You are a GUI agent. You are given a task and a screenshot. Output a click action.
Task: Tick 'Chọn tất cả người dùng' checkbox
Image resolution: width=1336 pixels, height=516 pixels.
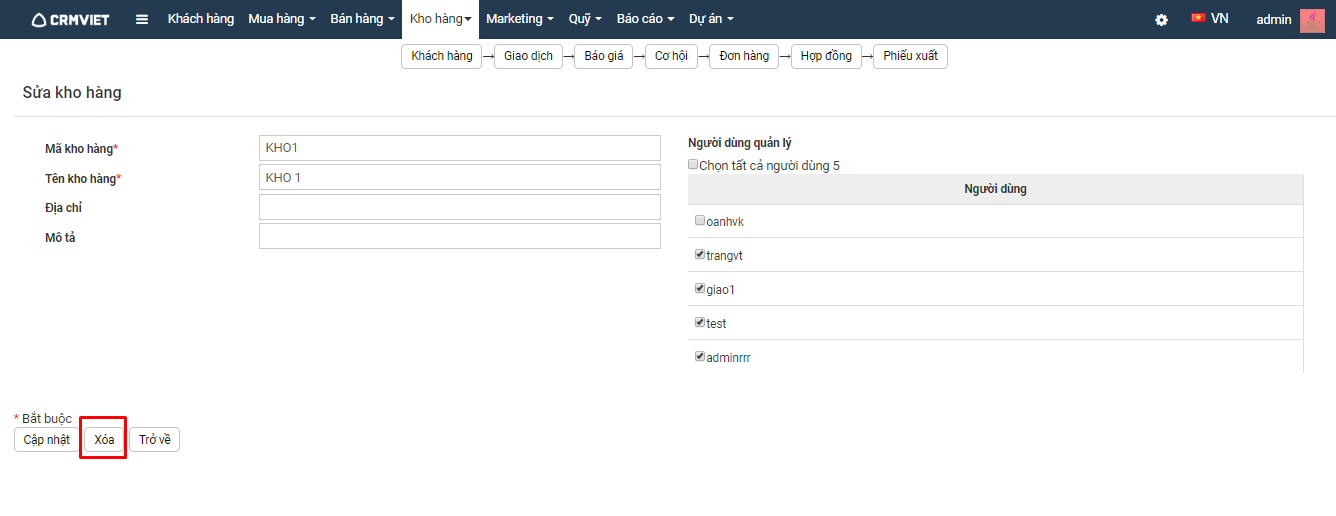[693, 164]
